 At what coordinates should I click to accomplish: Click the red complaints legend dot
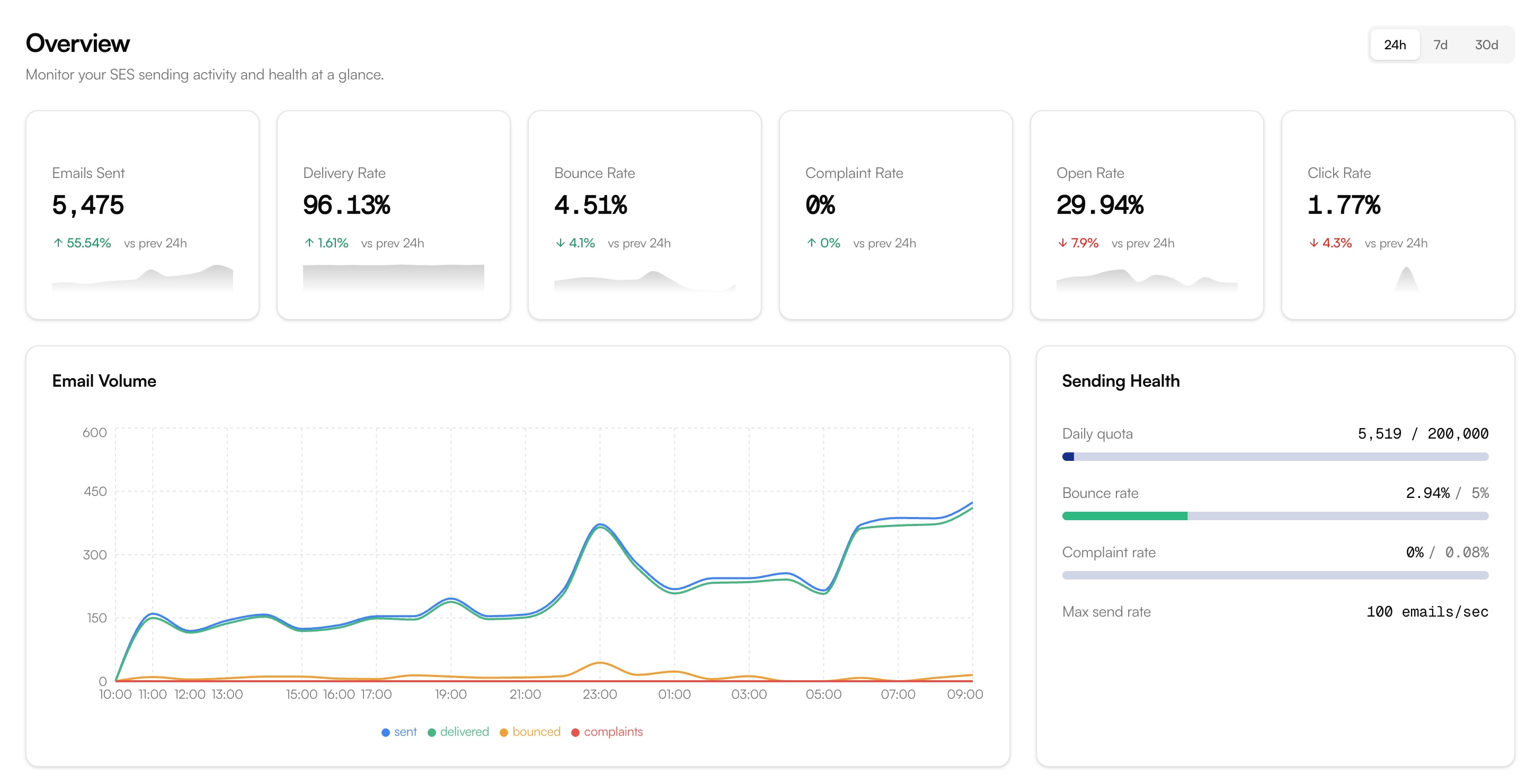click(575, 733)
